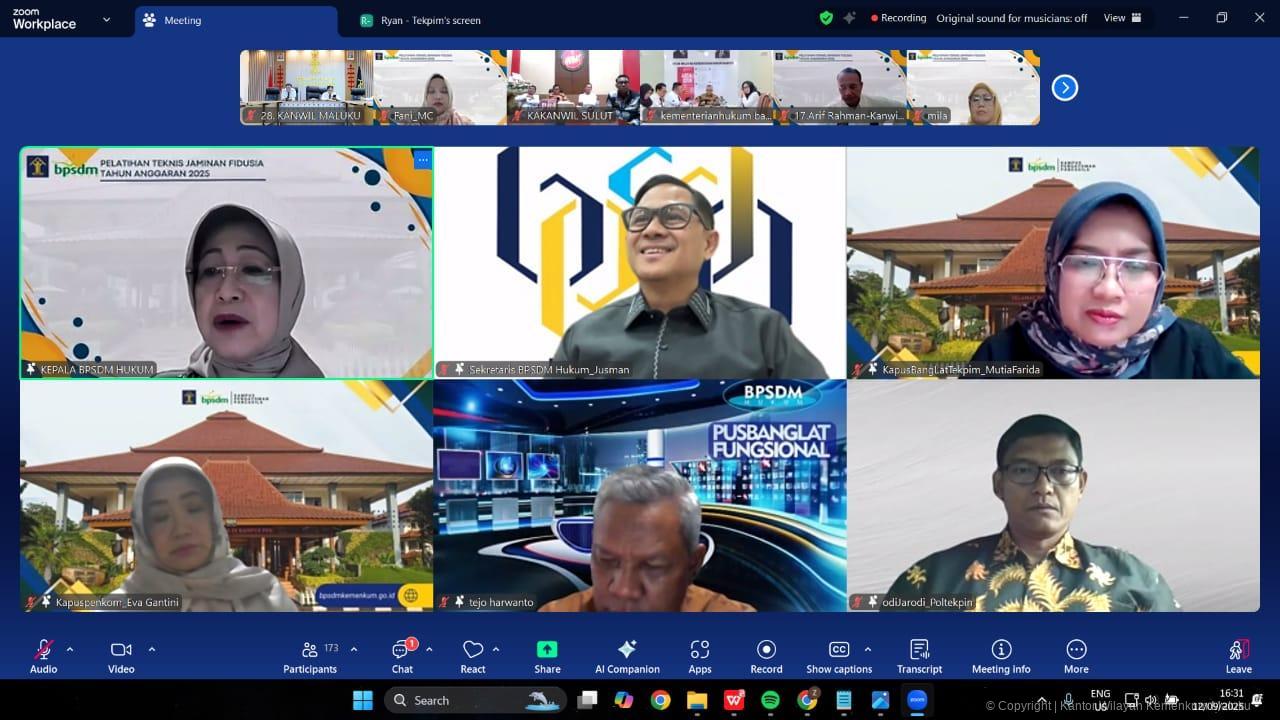Screen dimensions: 1280x720
Task: Open the Zoom Workplace dropdown arrow
Action: (107, 19)
